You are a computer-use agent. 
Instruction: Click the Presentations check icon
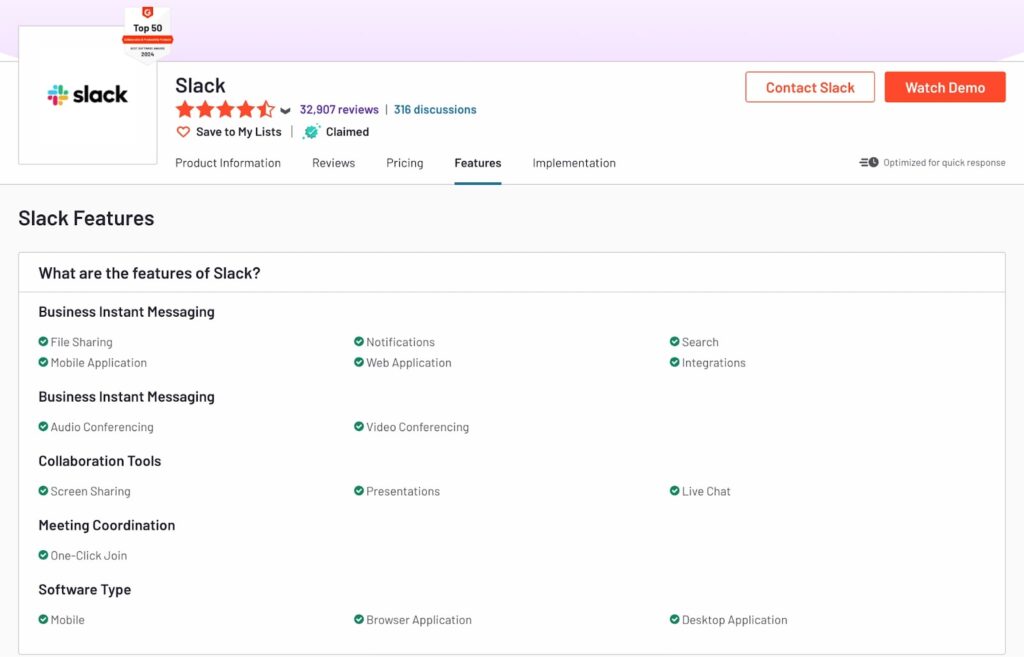(359, 491)
